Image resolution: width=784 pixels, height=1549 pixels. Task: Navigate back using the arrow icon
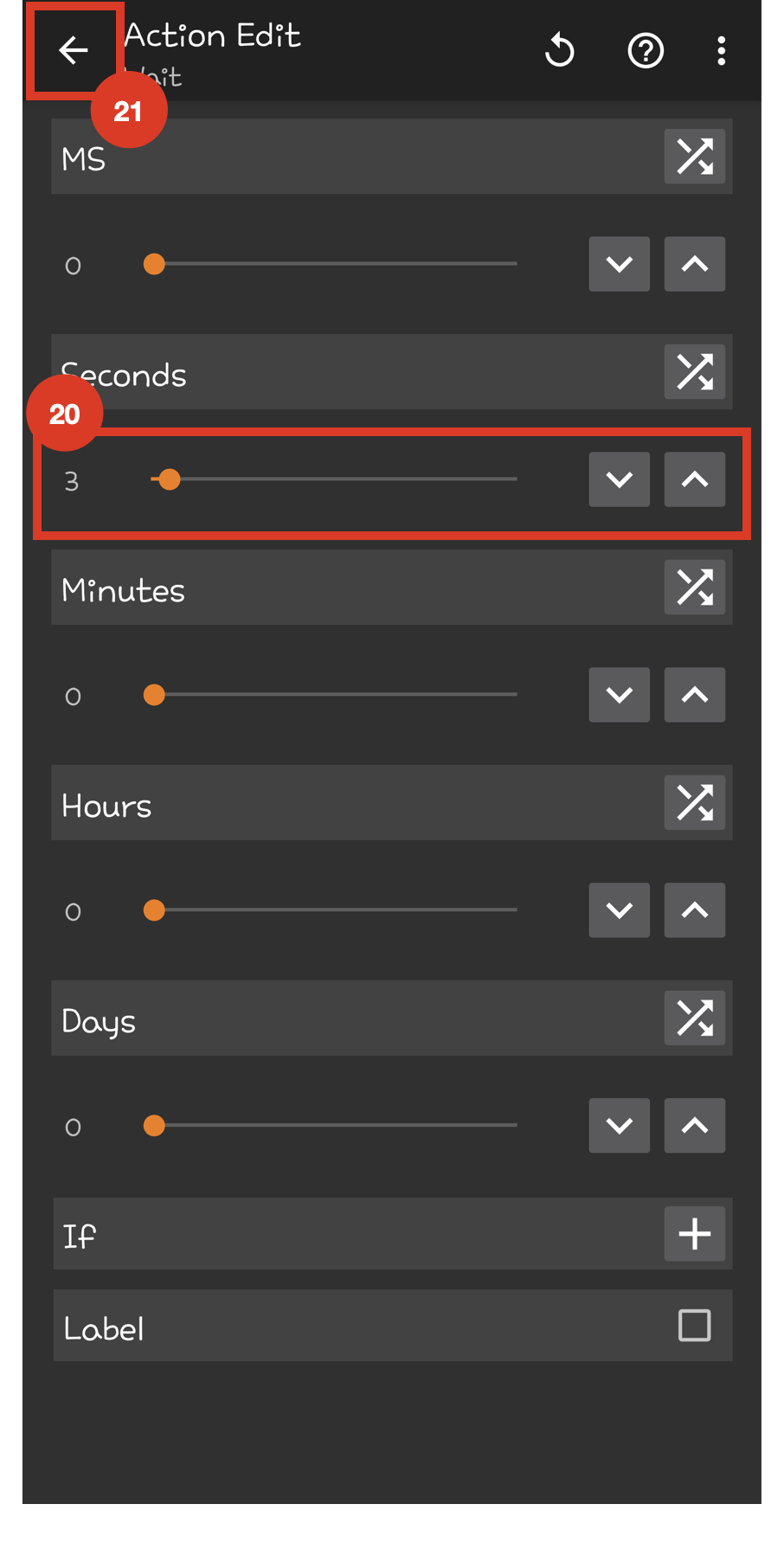(x=73, y=50)
